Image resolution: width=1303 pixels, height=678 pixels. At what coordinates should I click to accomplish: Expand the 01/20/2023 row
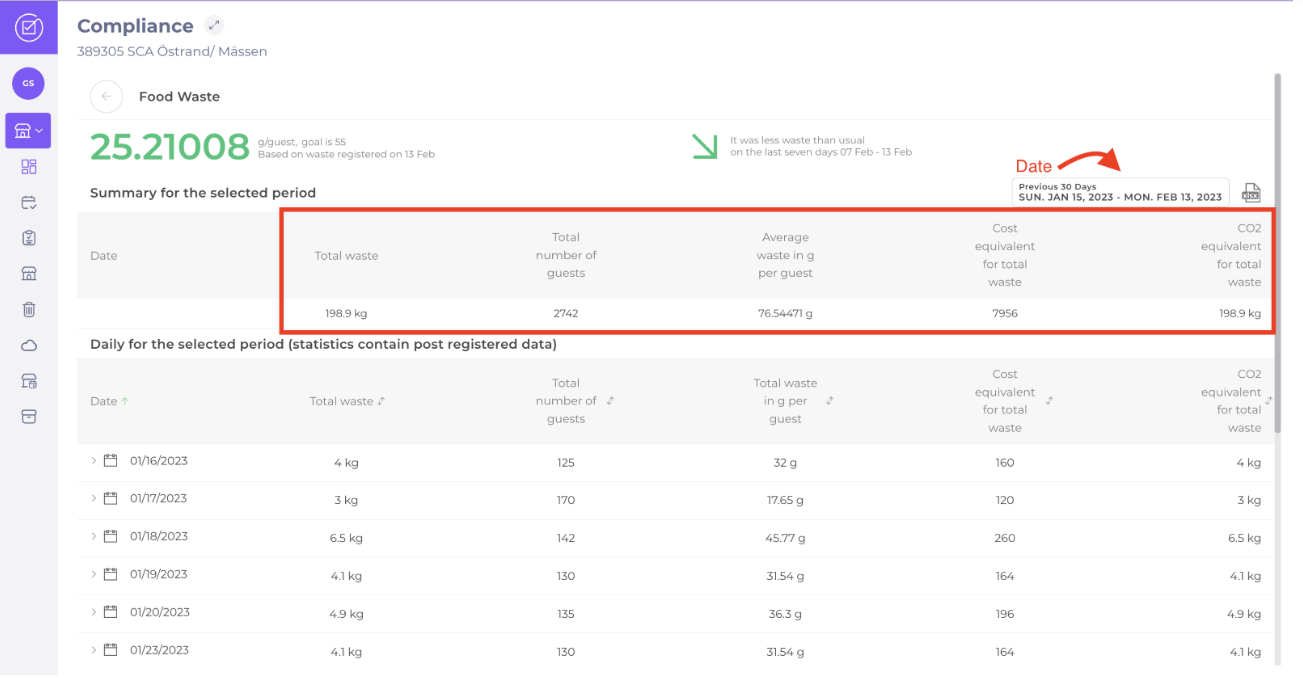[94, 612]
